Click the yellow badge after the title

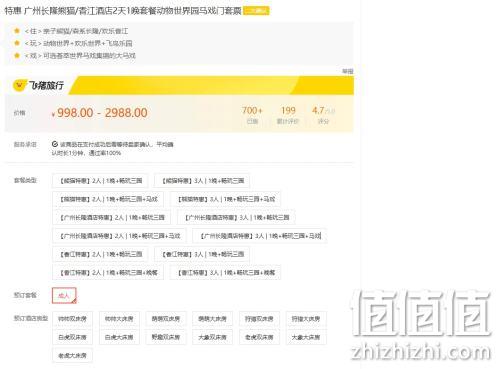(x=256, y=11)
